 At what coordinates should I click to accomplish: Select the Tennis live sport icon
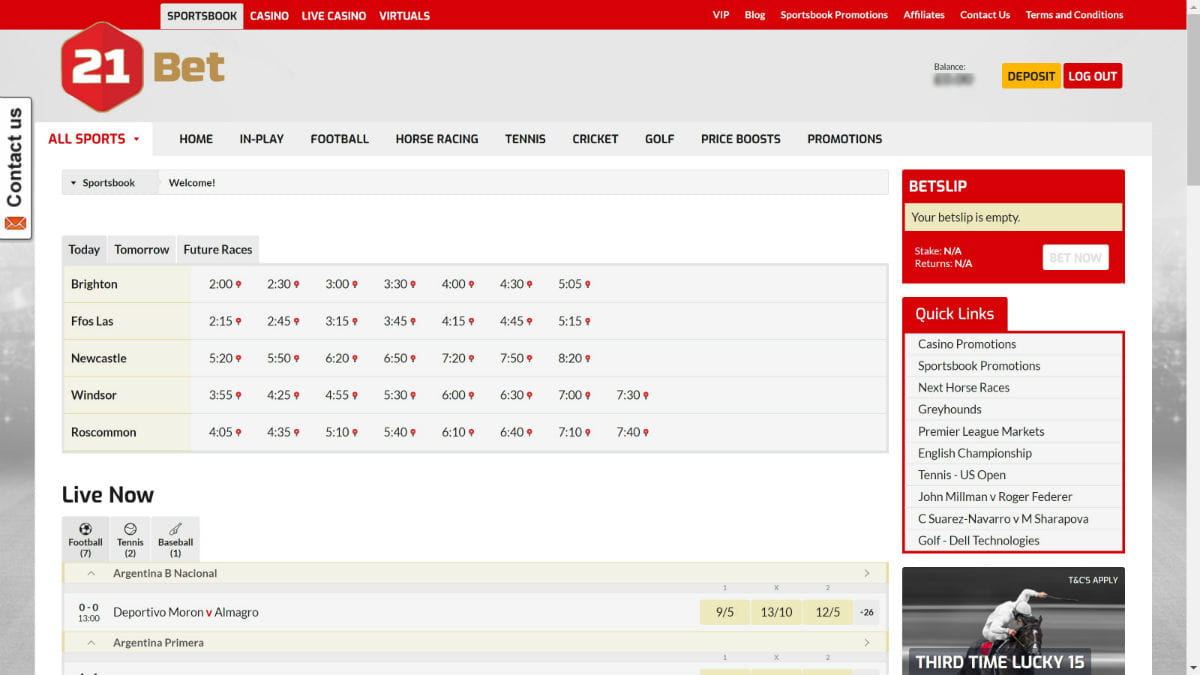[130, 539]
